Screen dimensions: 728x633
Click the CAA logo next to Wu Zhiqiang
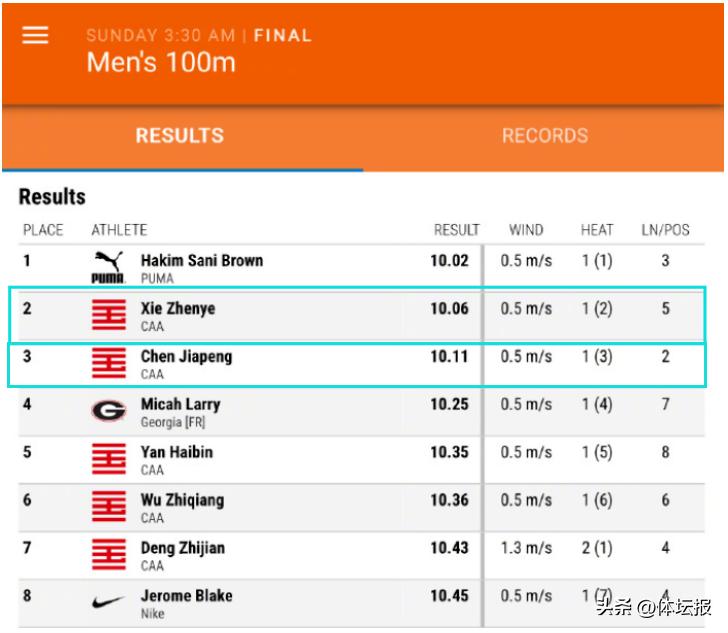click(x=108, y=507)
